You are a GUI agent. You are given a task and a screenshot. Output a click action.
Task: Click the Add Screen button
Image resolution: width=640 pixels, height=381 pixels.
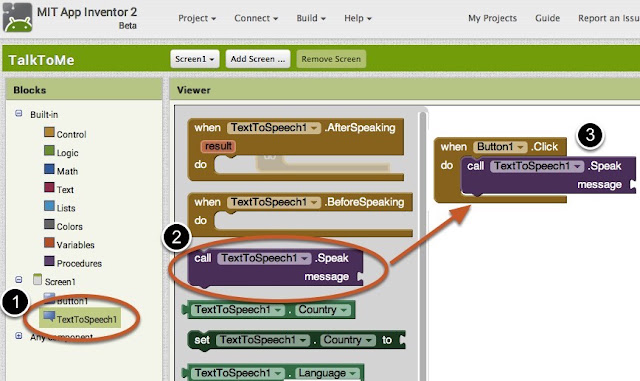(x=258, y=59)
